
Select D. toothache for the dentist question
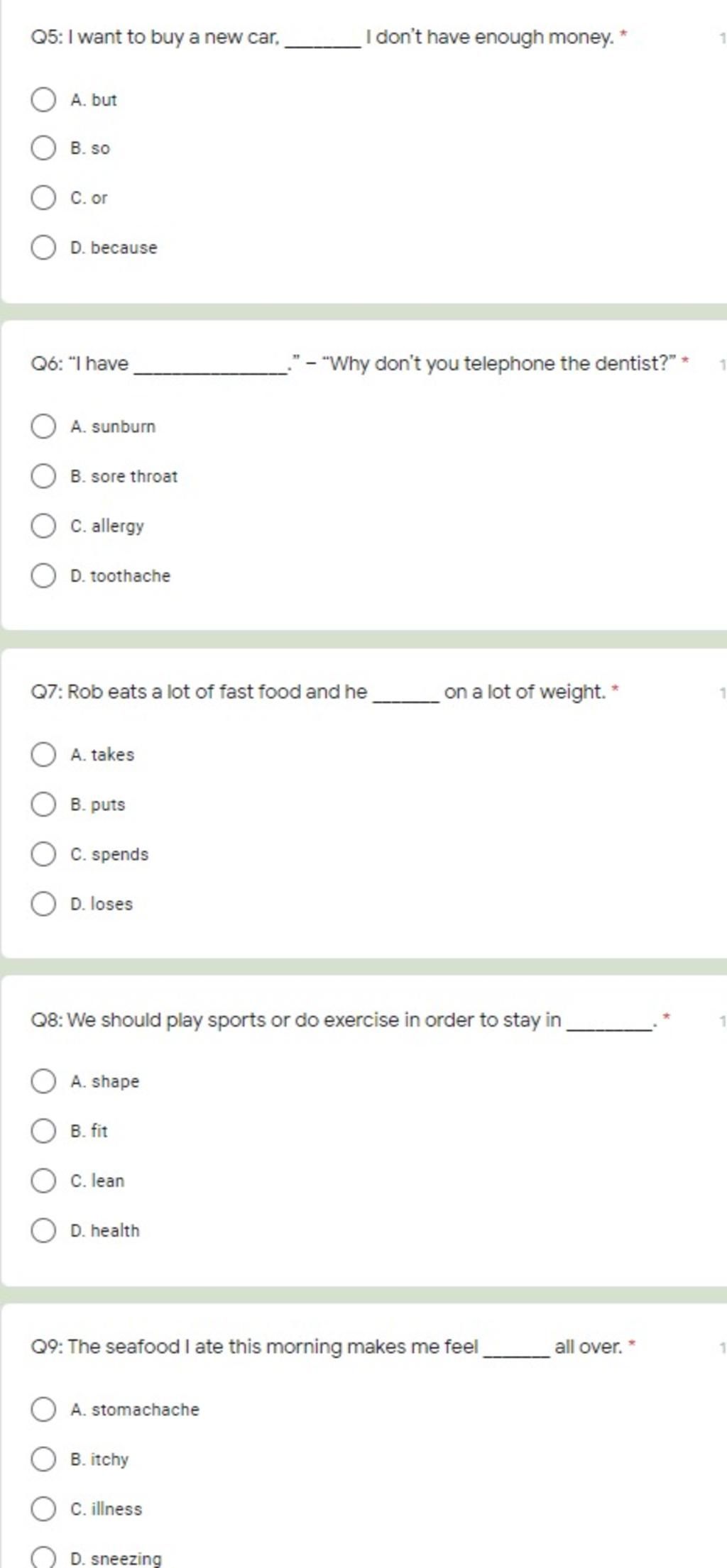point(43,575)
